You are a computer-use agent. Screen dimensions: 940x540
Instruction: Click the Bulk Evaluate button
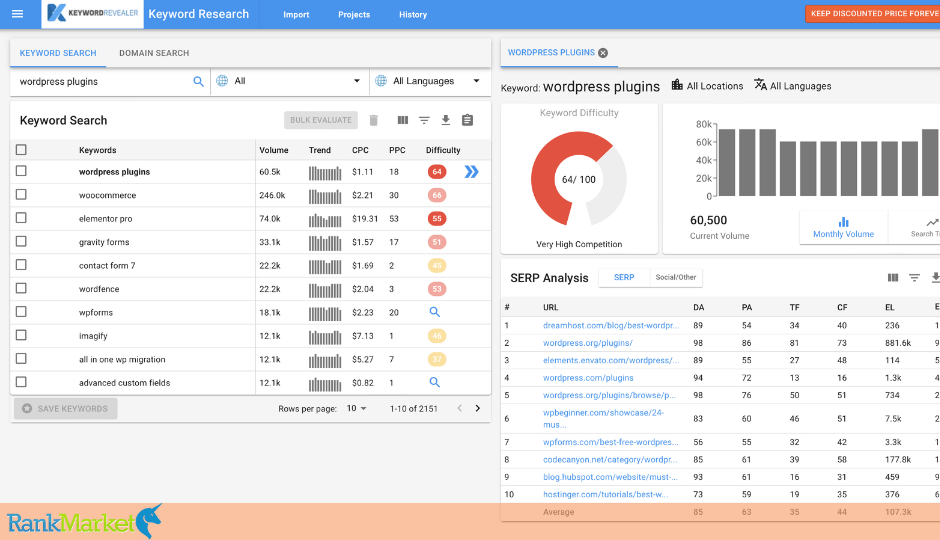(x=321, y=120)
